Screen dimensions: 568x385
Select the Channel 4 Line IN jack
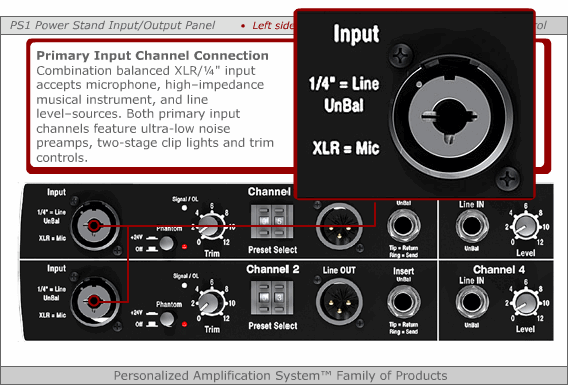click(472, 302)
